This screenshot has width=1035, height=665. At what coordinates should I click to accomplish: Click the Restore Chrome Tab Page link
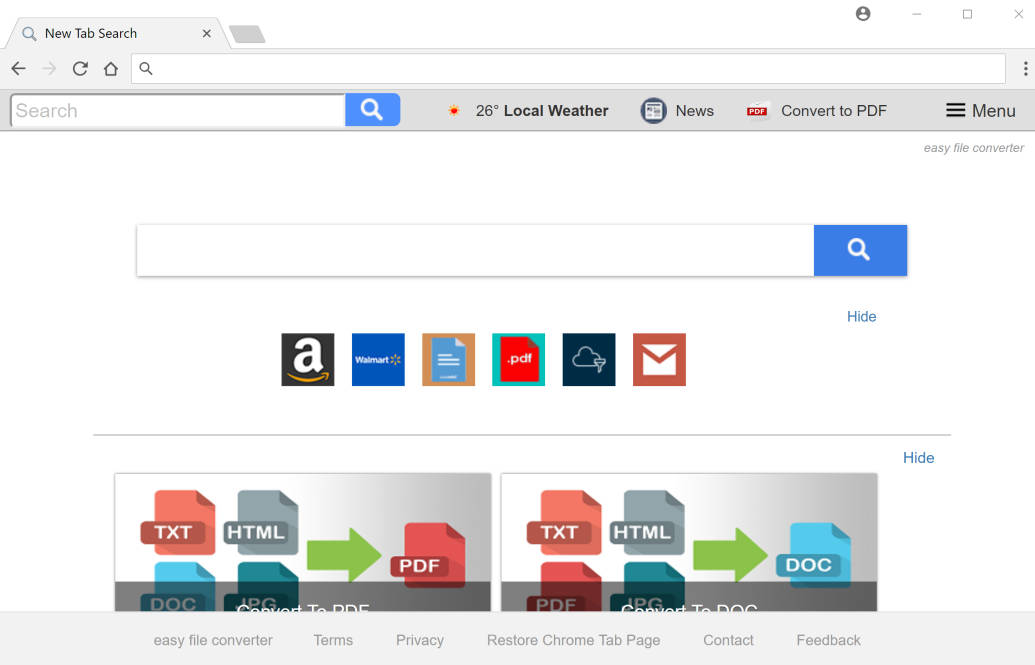(x=574, y=640)
